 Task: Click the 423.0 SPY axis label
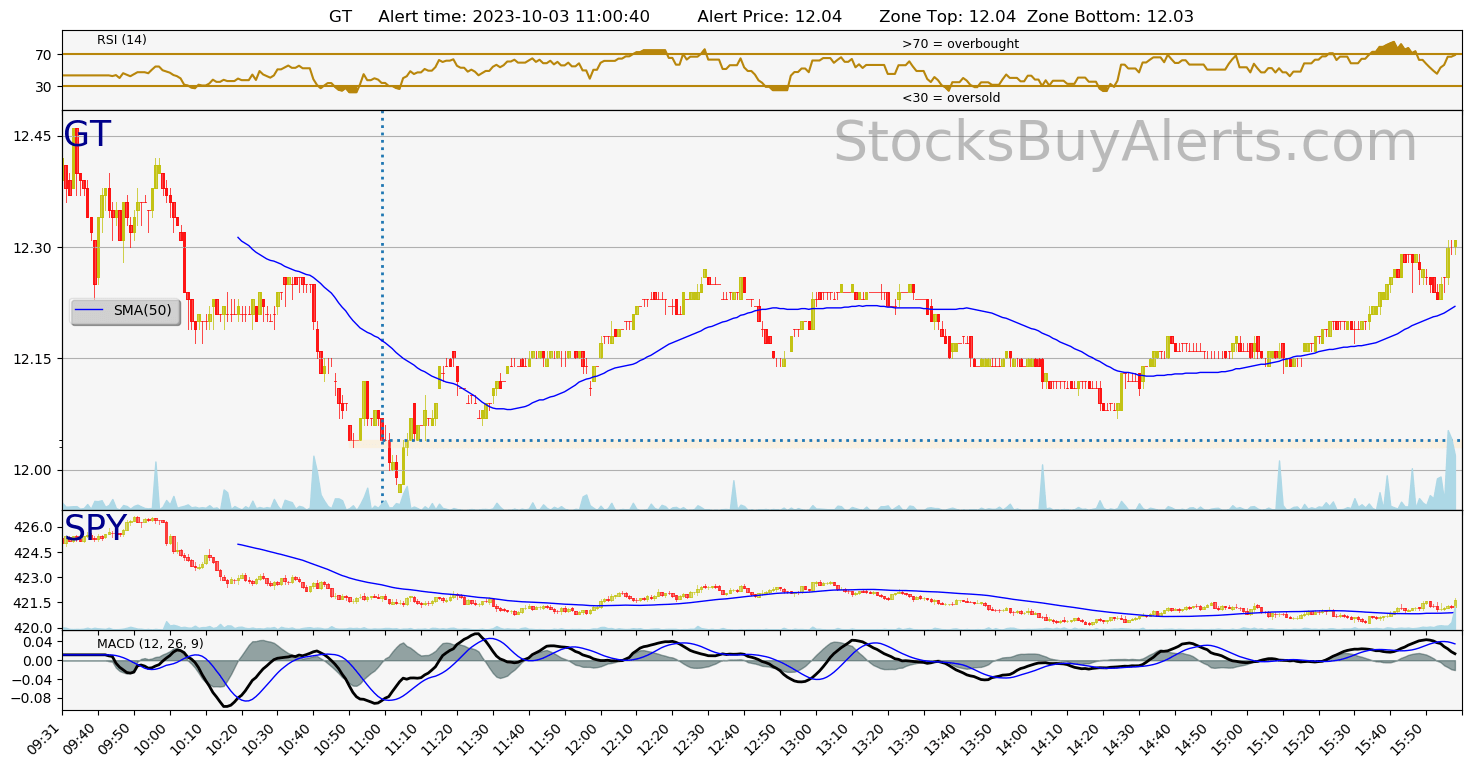32,578
